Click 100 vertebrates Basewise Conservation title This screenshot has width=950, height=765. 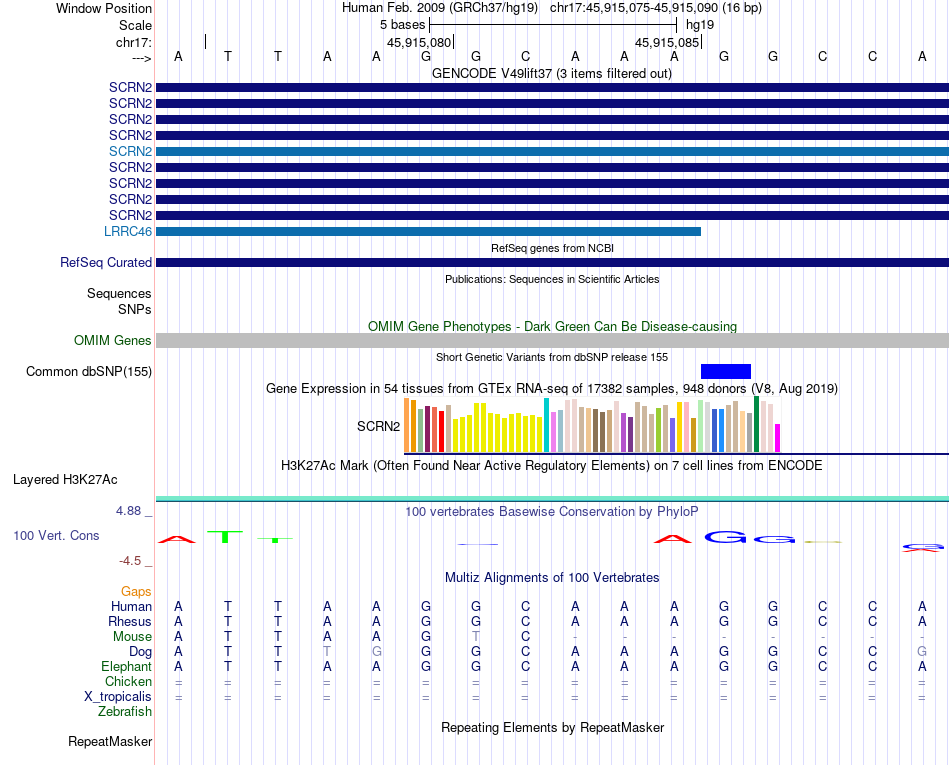[552, 512]
